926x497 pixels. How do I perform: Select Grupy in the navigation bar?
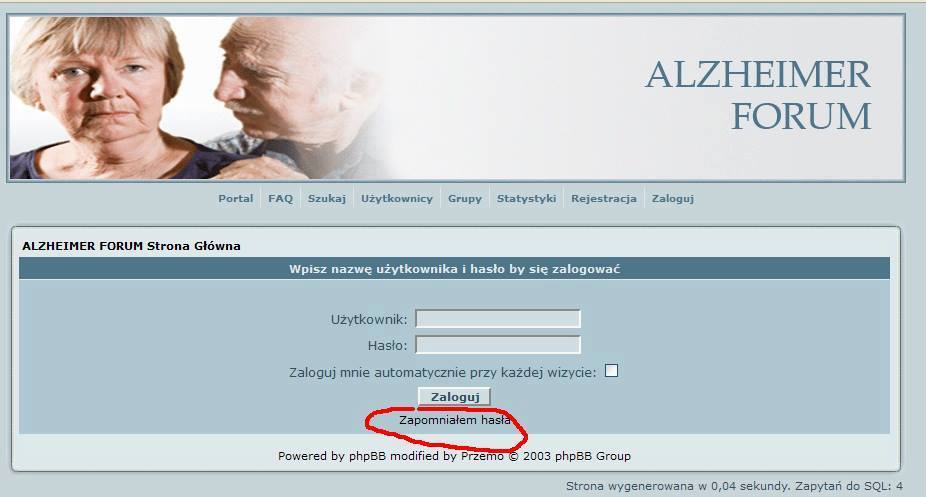[x=465, y=198]
